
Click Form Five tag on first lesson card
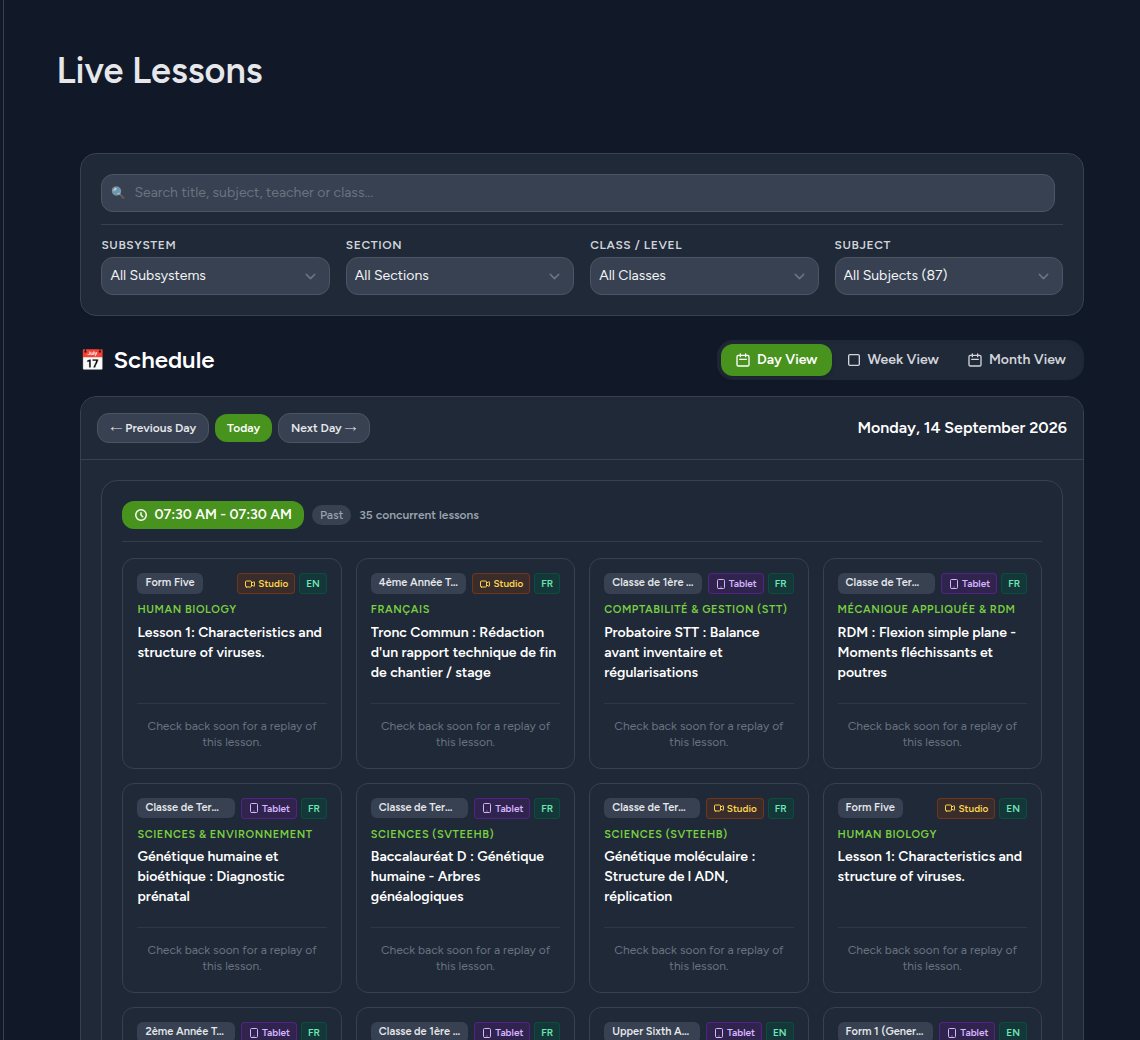point(170,583)
